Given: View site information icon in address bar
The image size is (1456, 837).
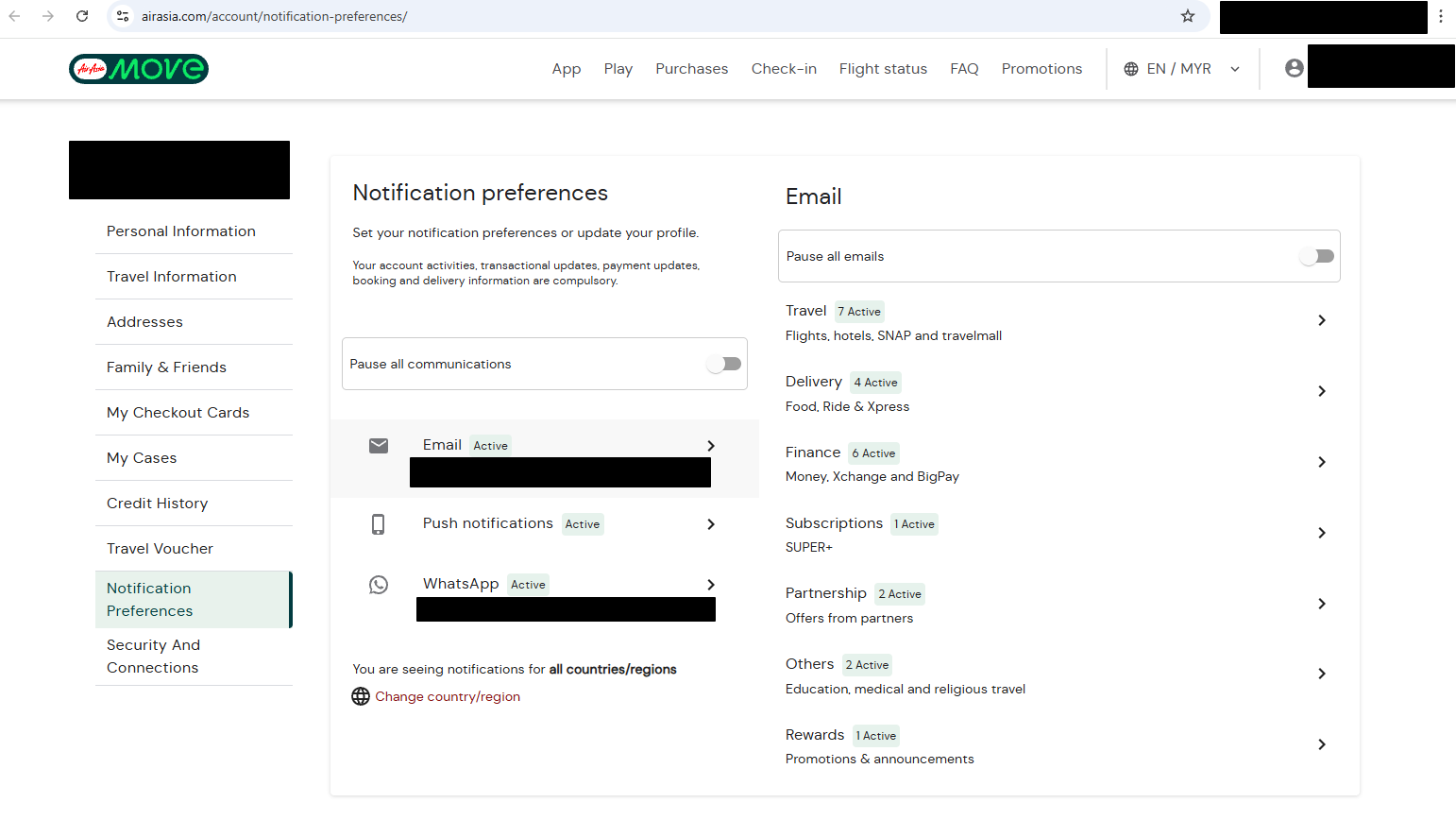Looking at the screenshot, I should [121, 16].
